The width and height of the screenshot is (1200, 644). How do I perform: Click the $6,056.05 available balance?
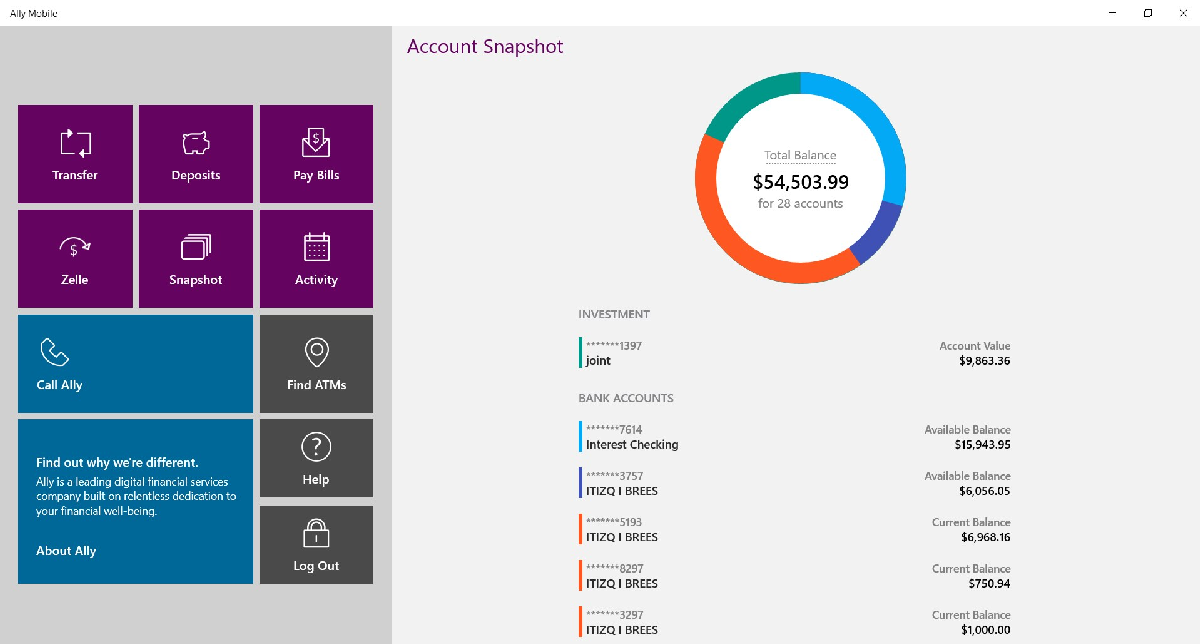(x=984, y=491)
